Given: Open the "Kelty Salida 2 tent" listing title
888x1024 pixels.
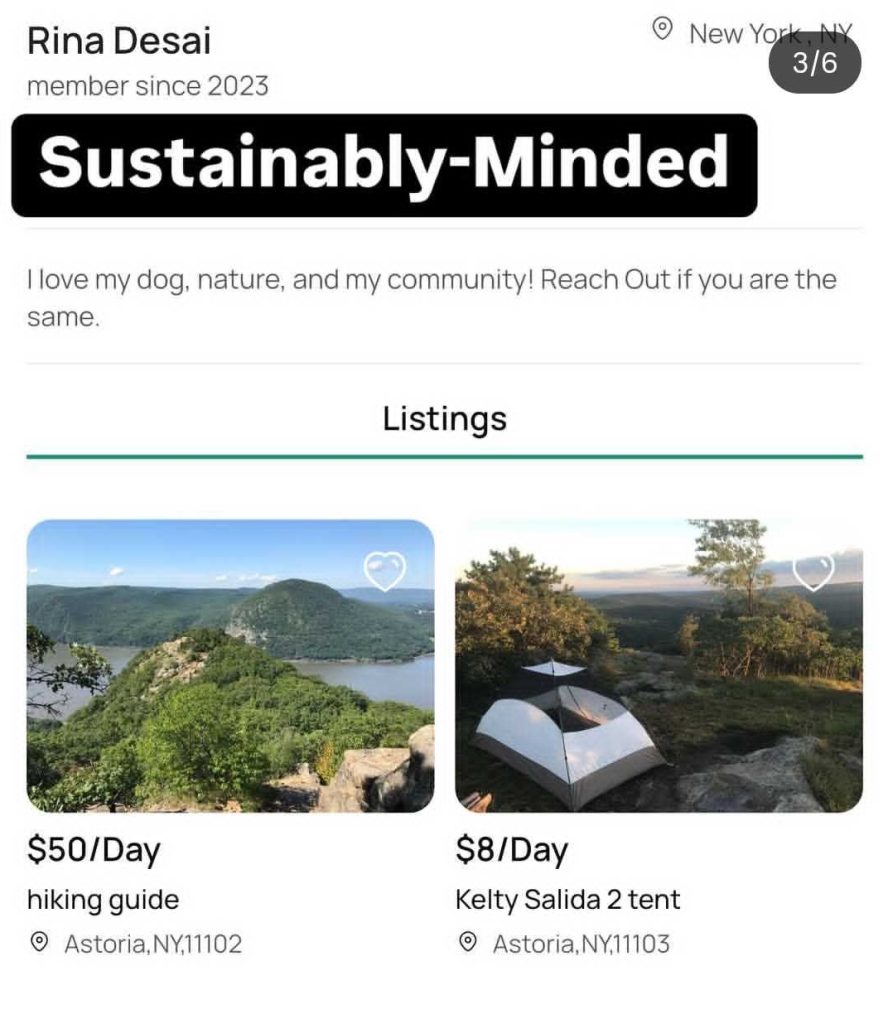Looking at the screenshot, I should [x=567, y=899].
